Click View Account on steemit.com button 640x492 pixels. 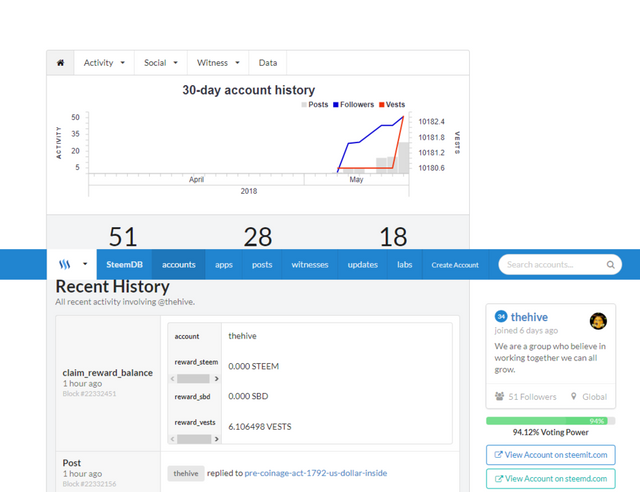point(551,455)
